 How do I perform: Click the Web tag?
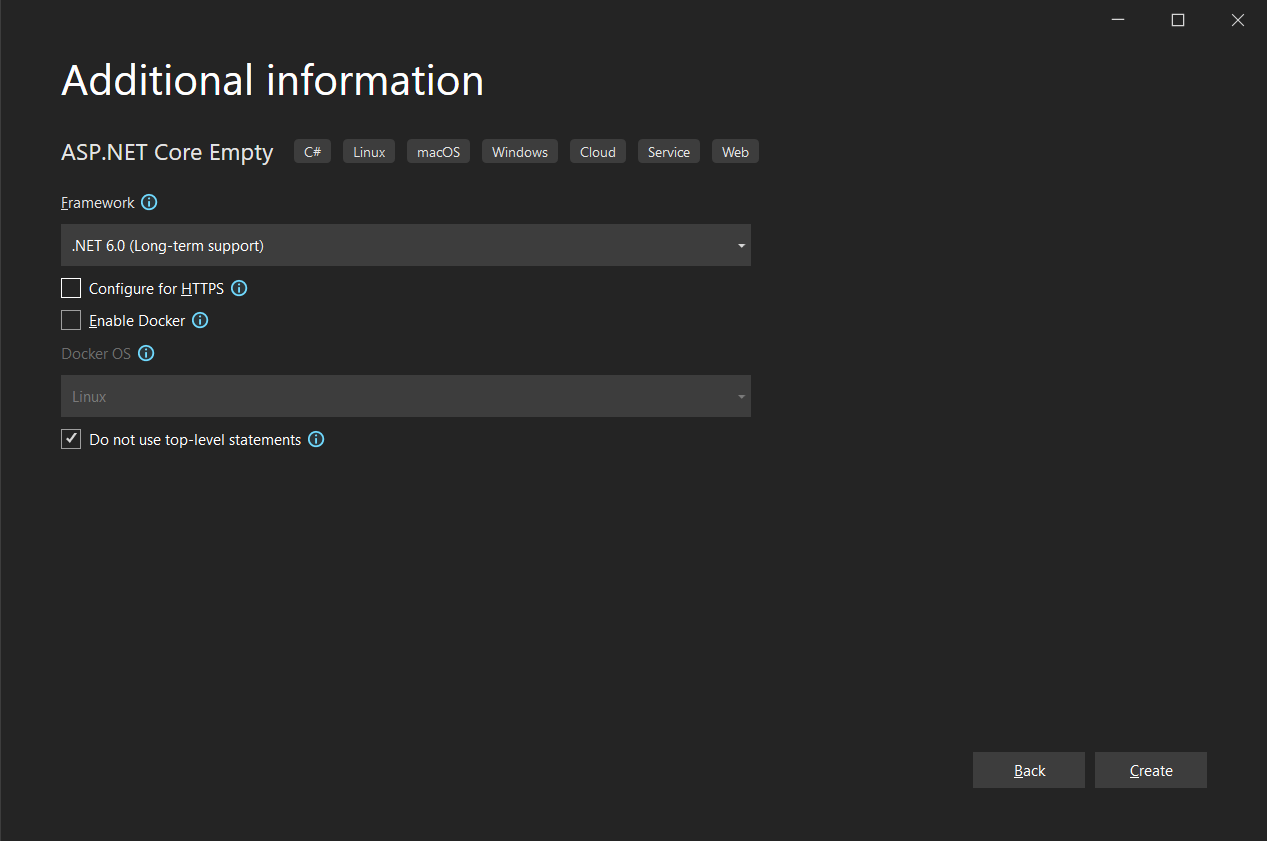pos(735,152)
